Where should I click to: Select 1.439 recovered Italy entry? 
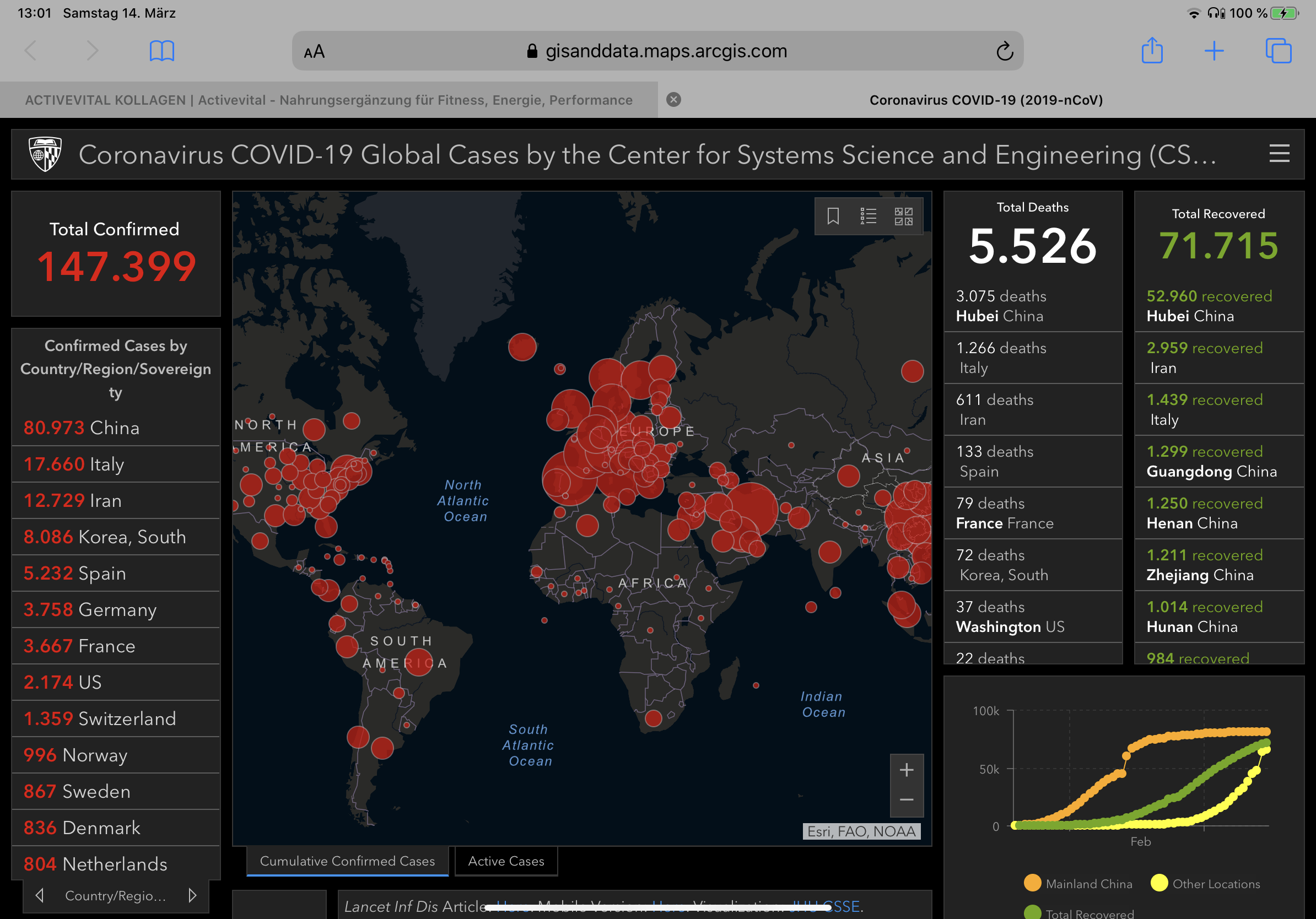[1219, 410]
